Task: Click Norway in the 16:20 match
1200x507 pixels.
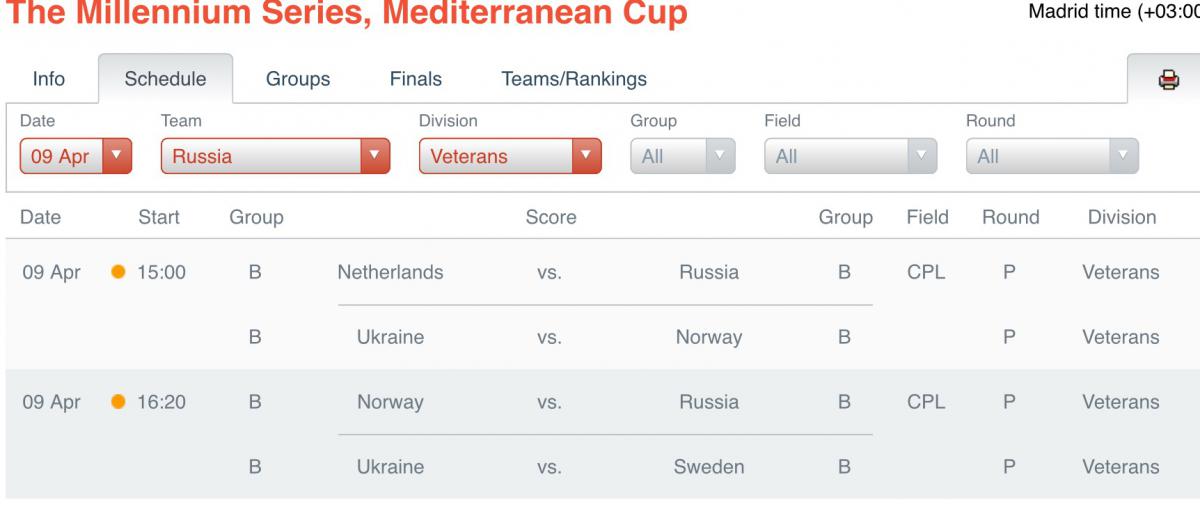Action: (390, 402)
